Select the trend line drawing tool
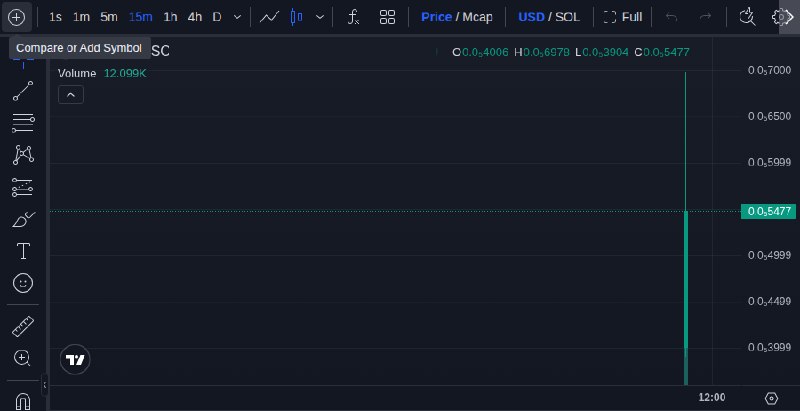The width and height of the screenshot is (800, 411). tap(23, 91)
